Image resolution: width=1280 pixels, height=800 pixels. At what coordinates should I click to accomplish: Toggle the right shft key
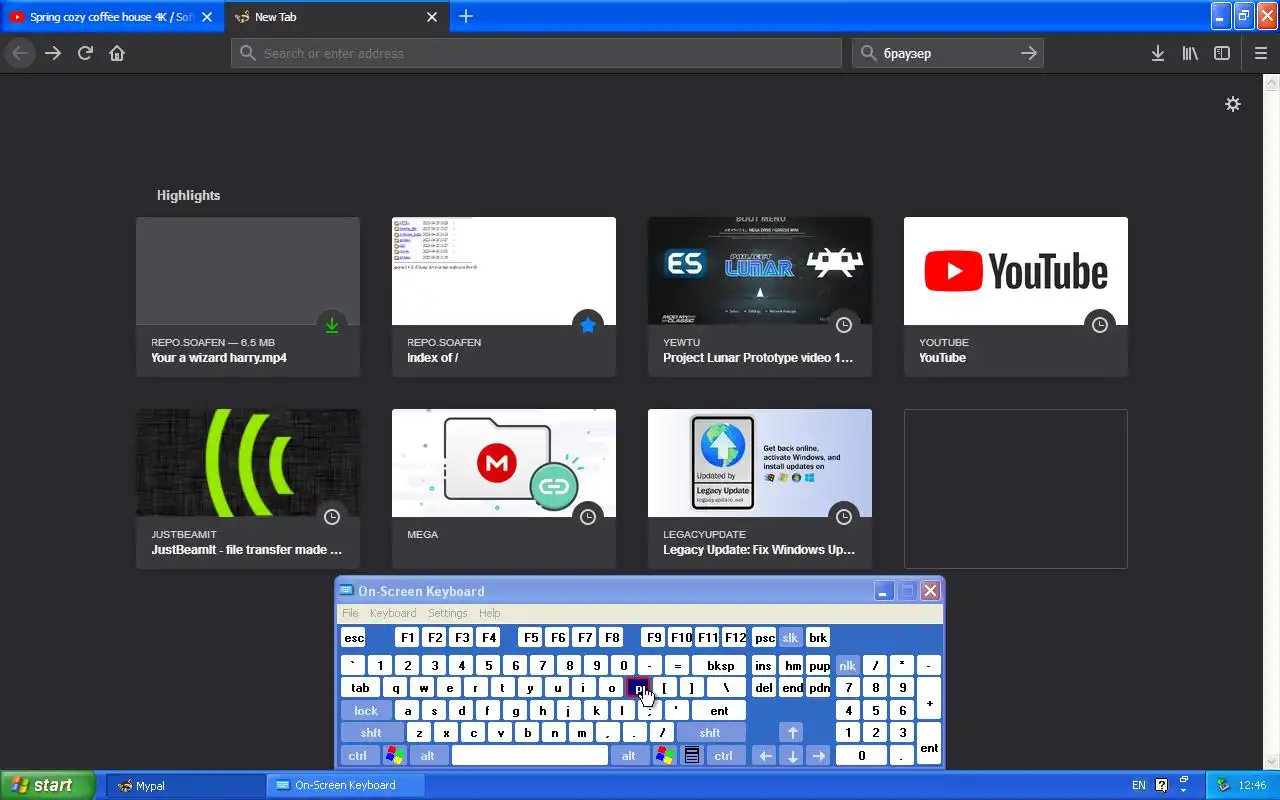click(710, 733)
